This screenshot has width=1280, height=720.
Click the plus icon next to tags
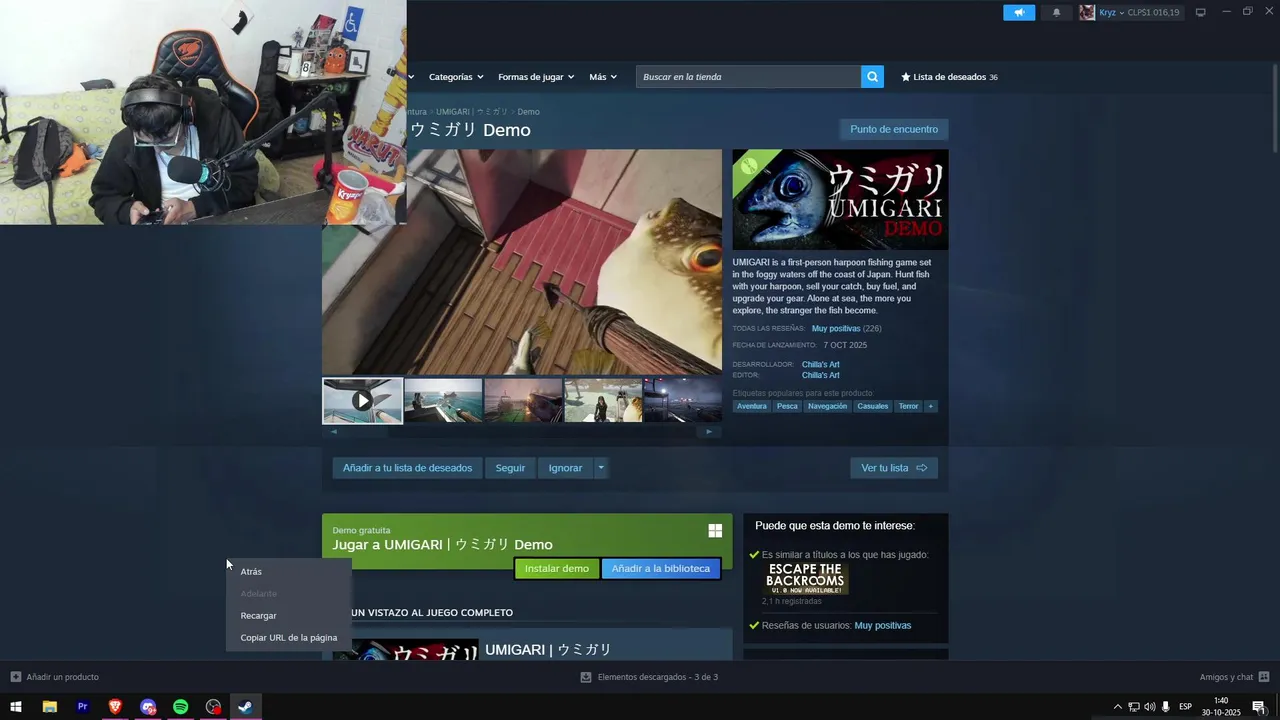pos(931,406)
